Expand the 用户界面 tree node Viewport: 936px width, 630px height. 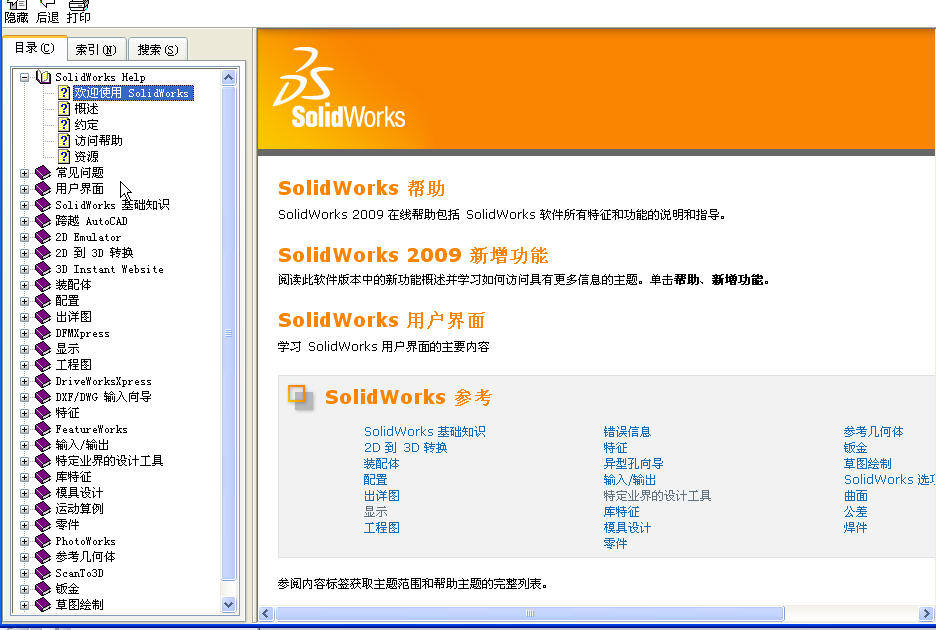[x=24, y=189]
